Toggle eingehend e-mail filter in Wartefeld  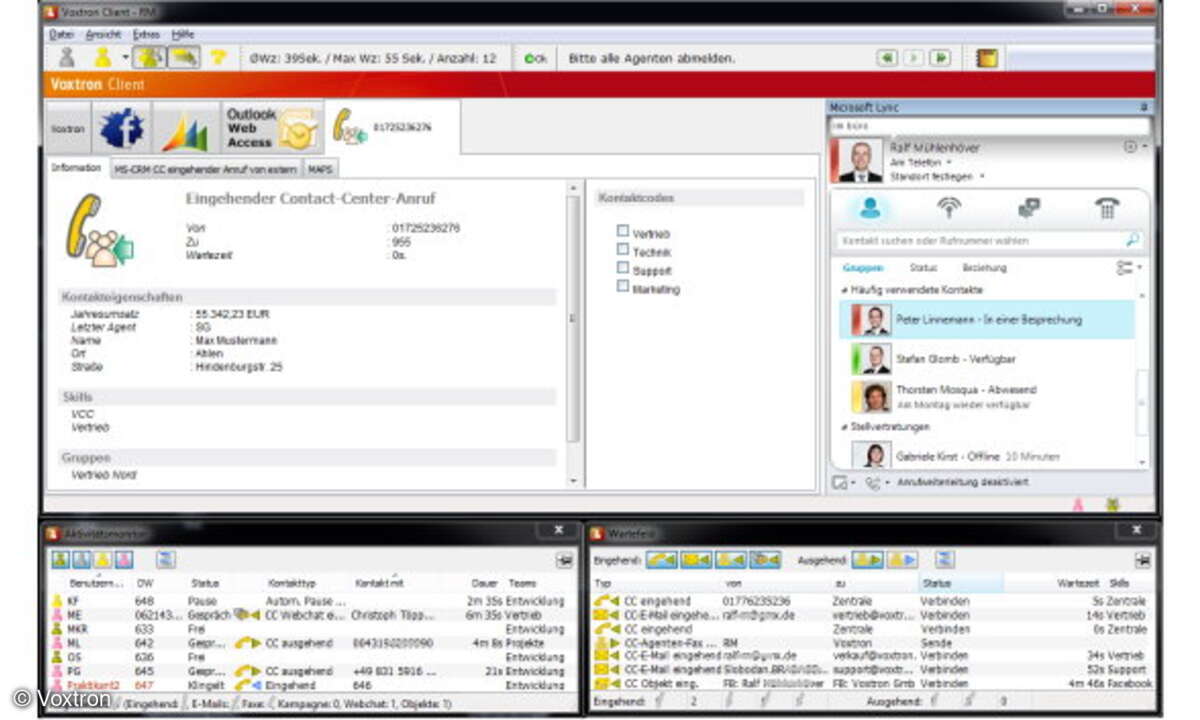coord(696,561)
